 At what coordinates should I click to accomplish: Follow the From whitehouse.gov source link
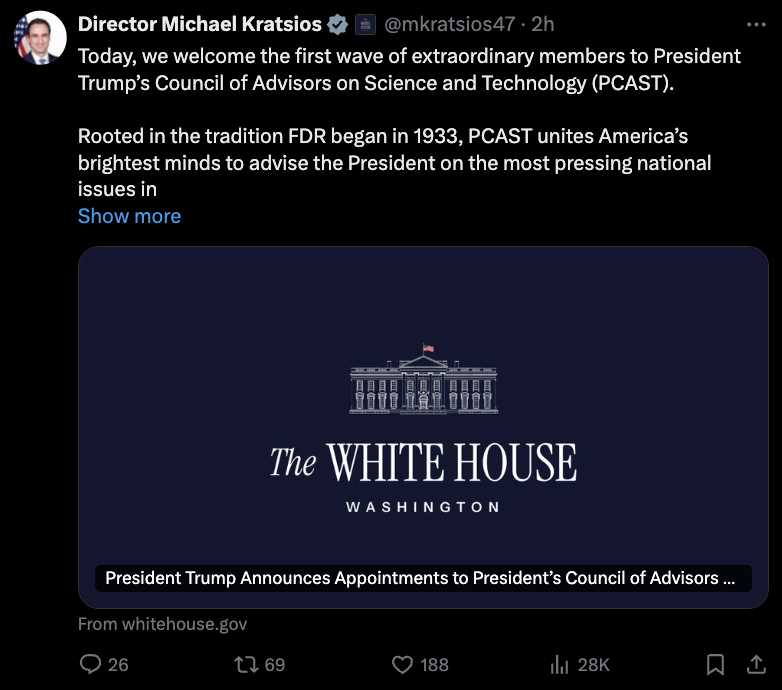(162, 624)
